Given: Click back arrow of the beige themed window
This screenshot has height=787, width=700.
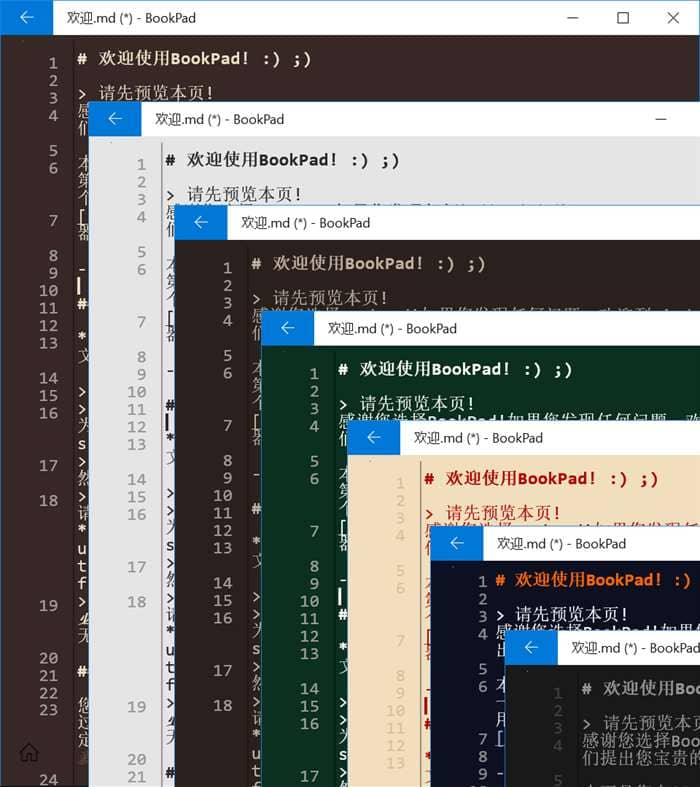Looking at the screenshot, I should [374, 438].
